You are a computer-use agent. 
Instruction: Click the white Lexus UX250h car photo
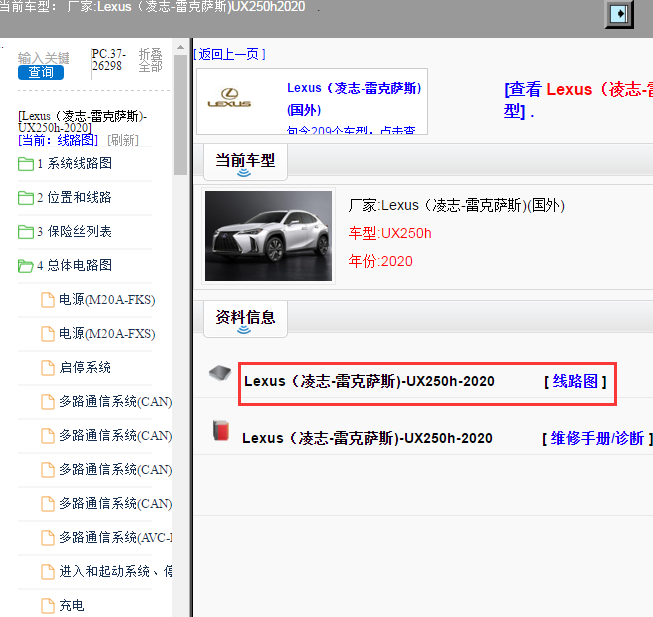(269, 236)
